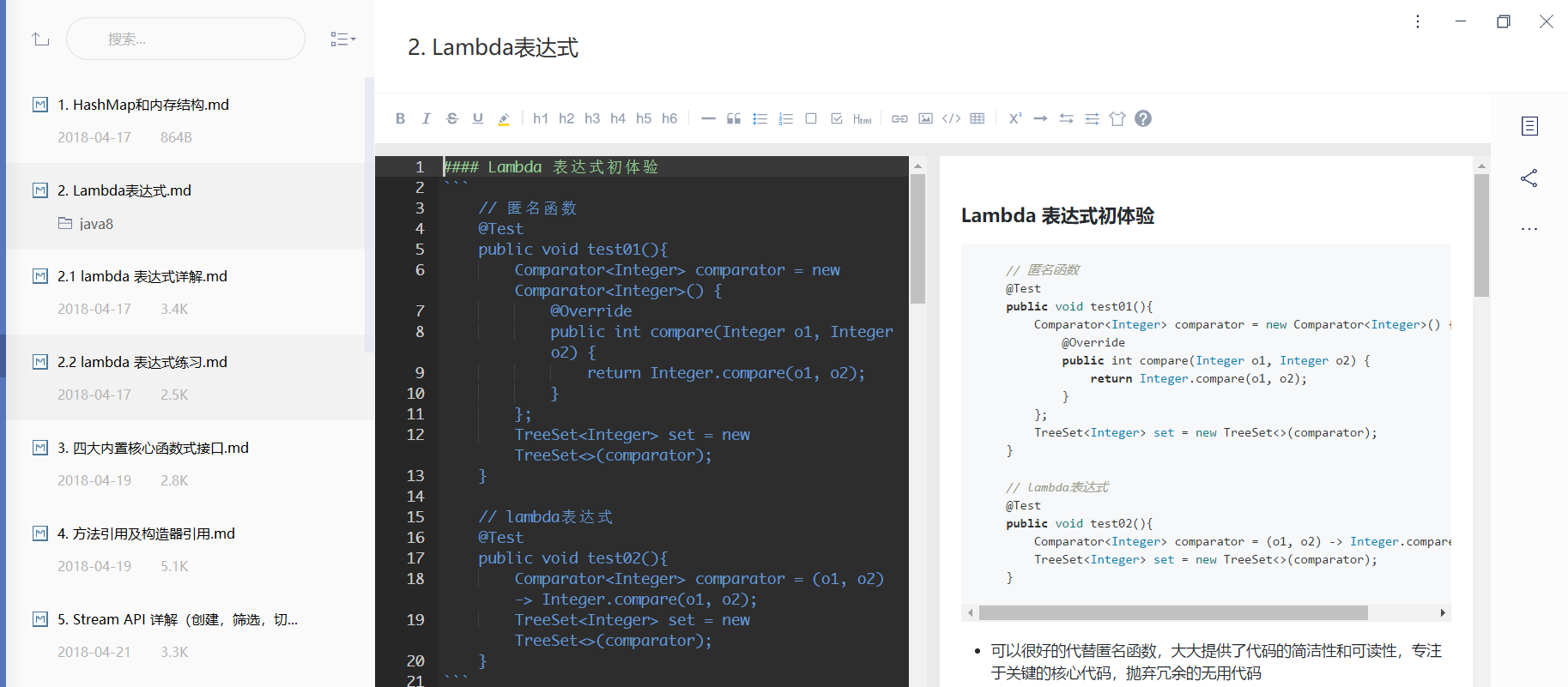Insert a hyperlink
1568x687 pixels.
point(899,118)
